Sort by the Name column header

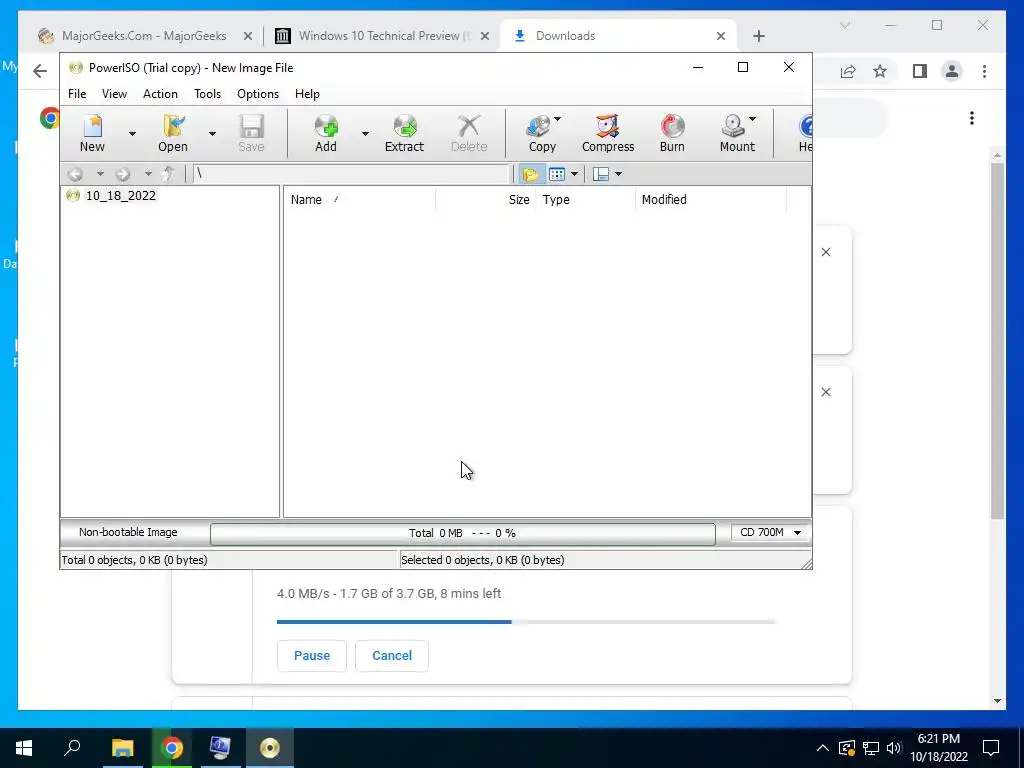coord(360,200)
